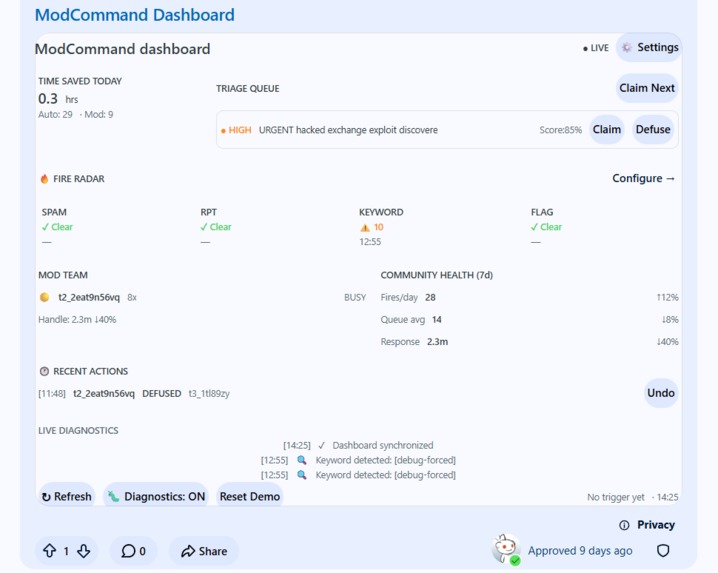The height and width of the screenshot is (573, 718).
Task: Select the URGENT hacked exchange exploit text
Action: pos(348,130)
